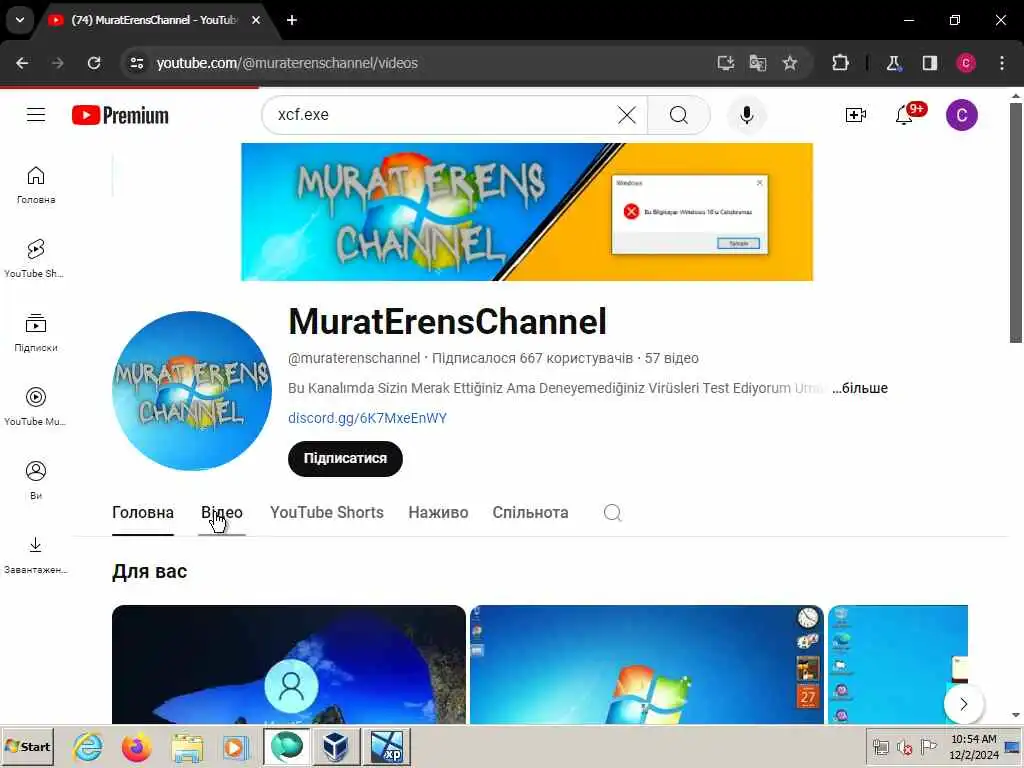
Task: Open VirtualBox cube icon in taskbar
Action: pos(336,746)
